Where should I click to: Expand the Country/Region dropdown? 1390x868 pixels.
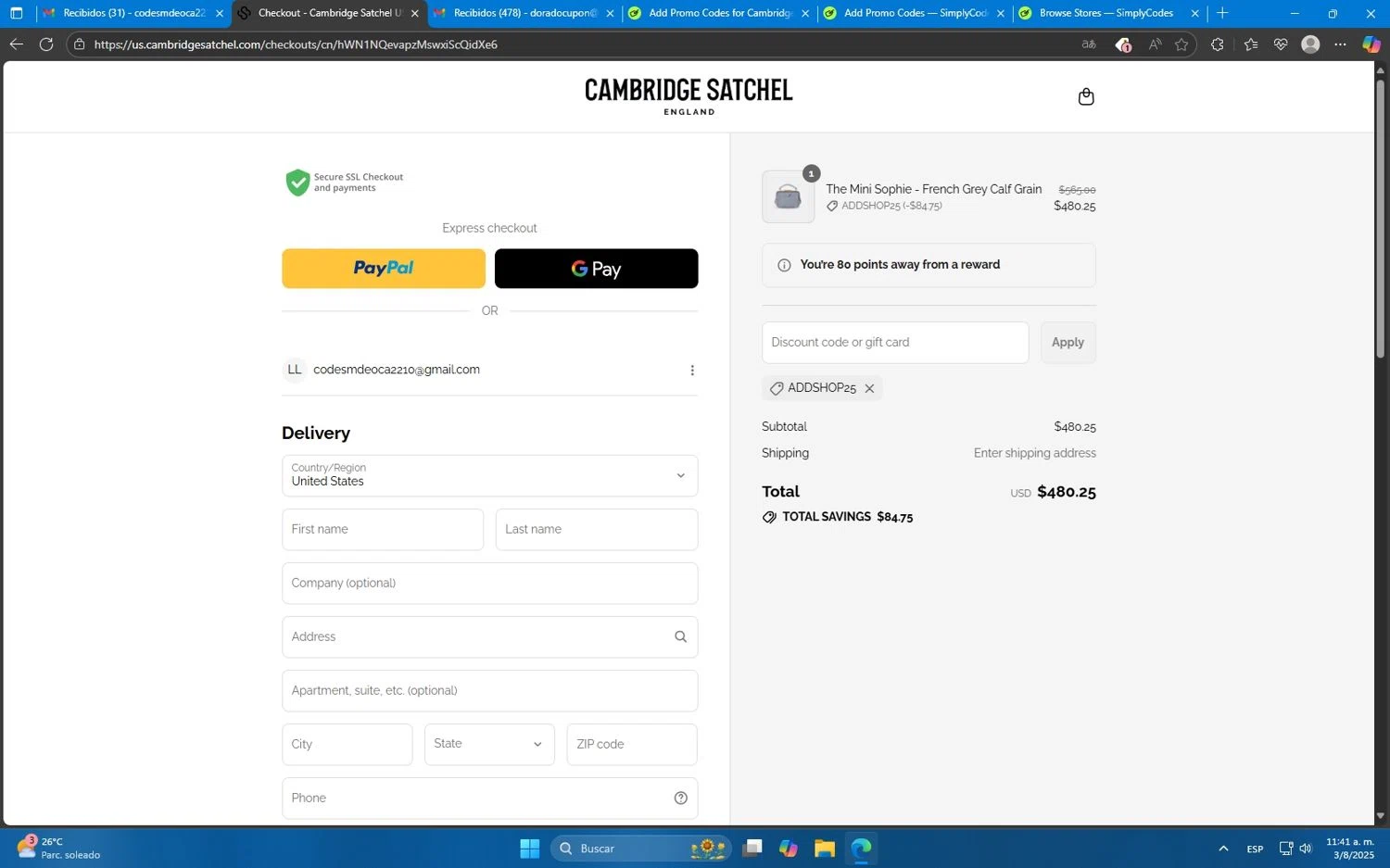tap(490, 475)
